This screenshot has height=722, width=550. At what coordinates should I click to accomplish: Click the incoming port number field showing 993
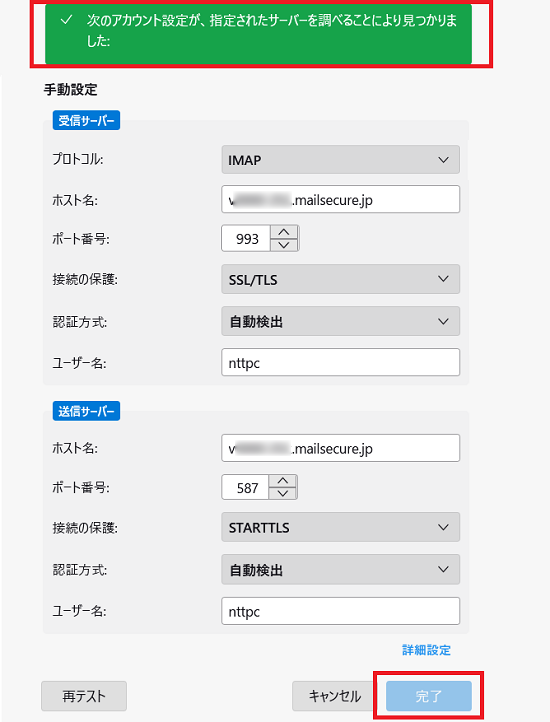tap(246, 239)
